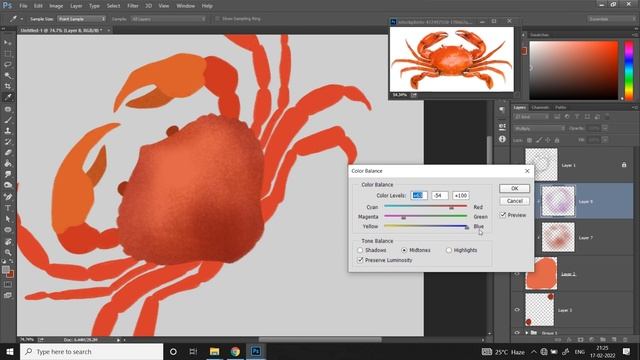640x360 pixels.
Task: Click the second Color Levels field -54
Action: tap(439, 196)
